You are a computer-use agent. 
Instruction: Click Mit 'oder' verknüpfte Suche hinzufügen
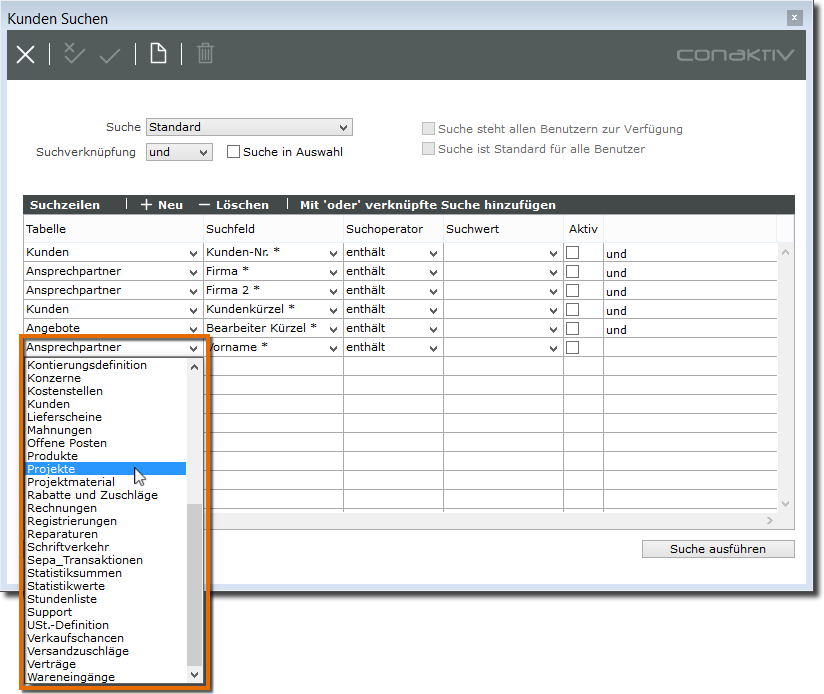(x=428, y=205)
